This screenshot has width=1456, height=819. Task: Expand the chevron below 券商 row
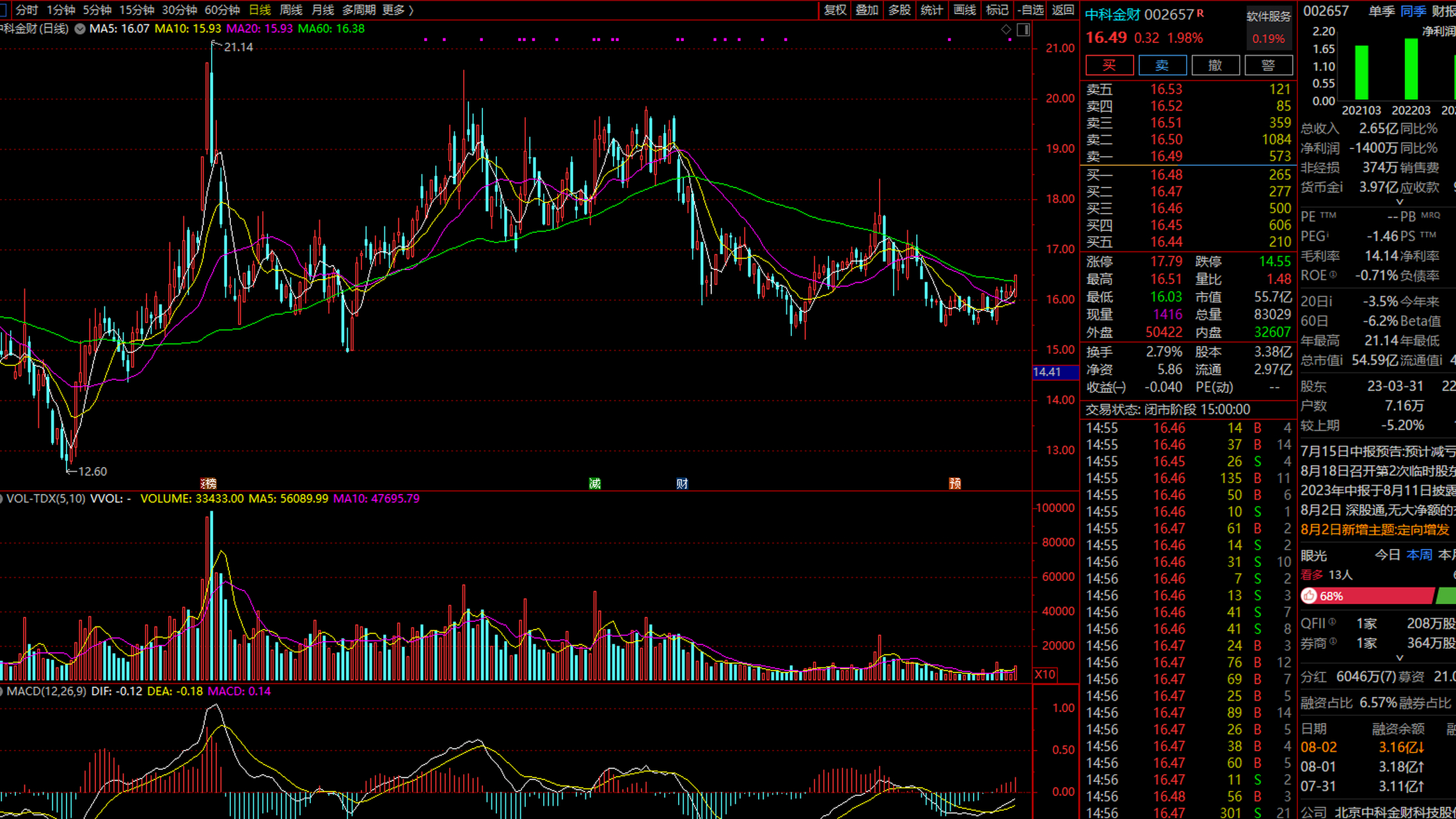tap(1399, 658)
